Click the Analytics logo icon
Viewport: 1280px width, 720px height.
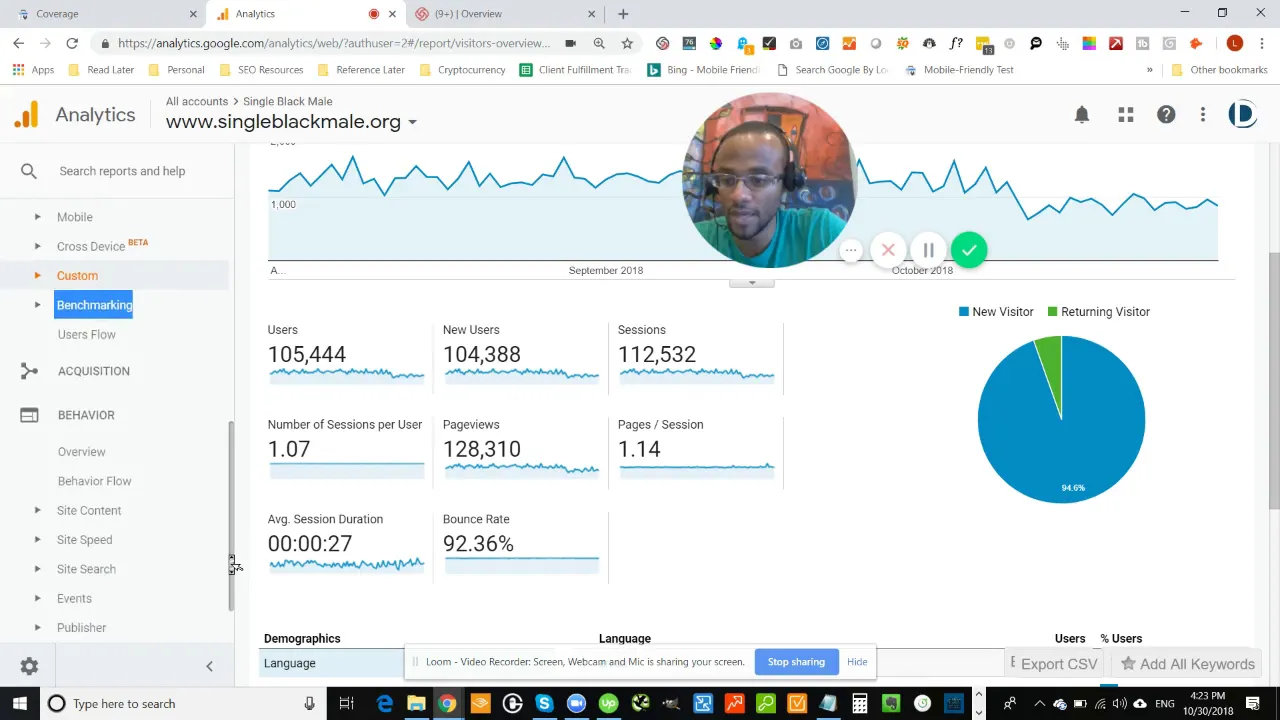(26, 115)
